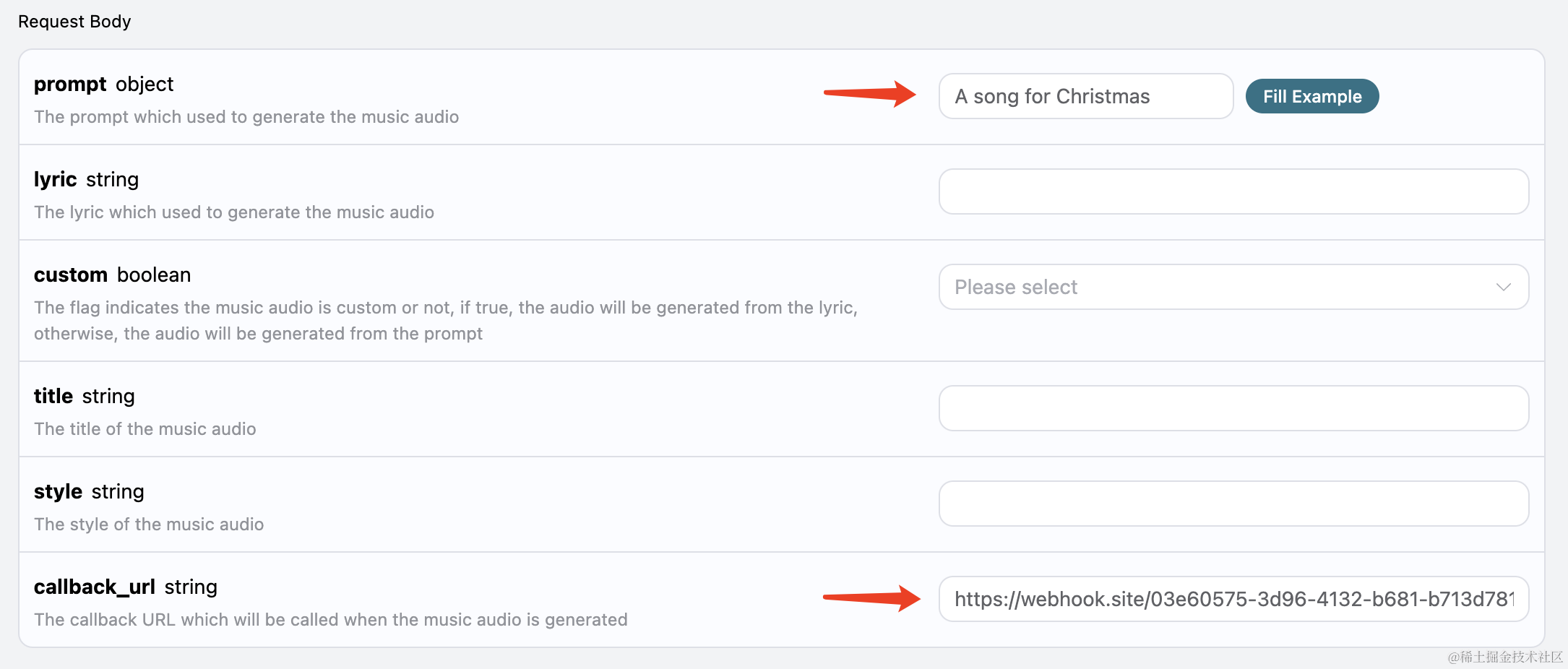Click the Request Body heading

pos(74,22)
